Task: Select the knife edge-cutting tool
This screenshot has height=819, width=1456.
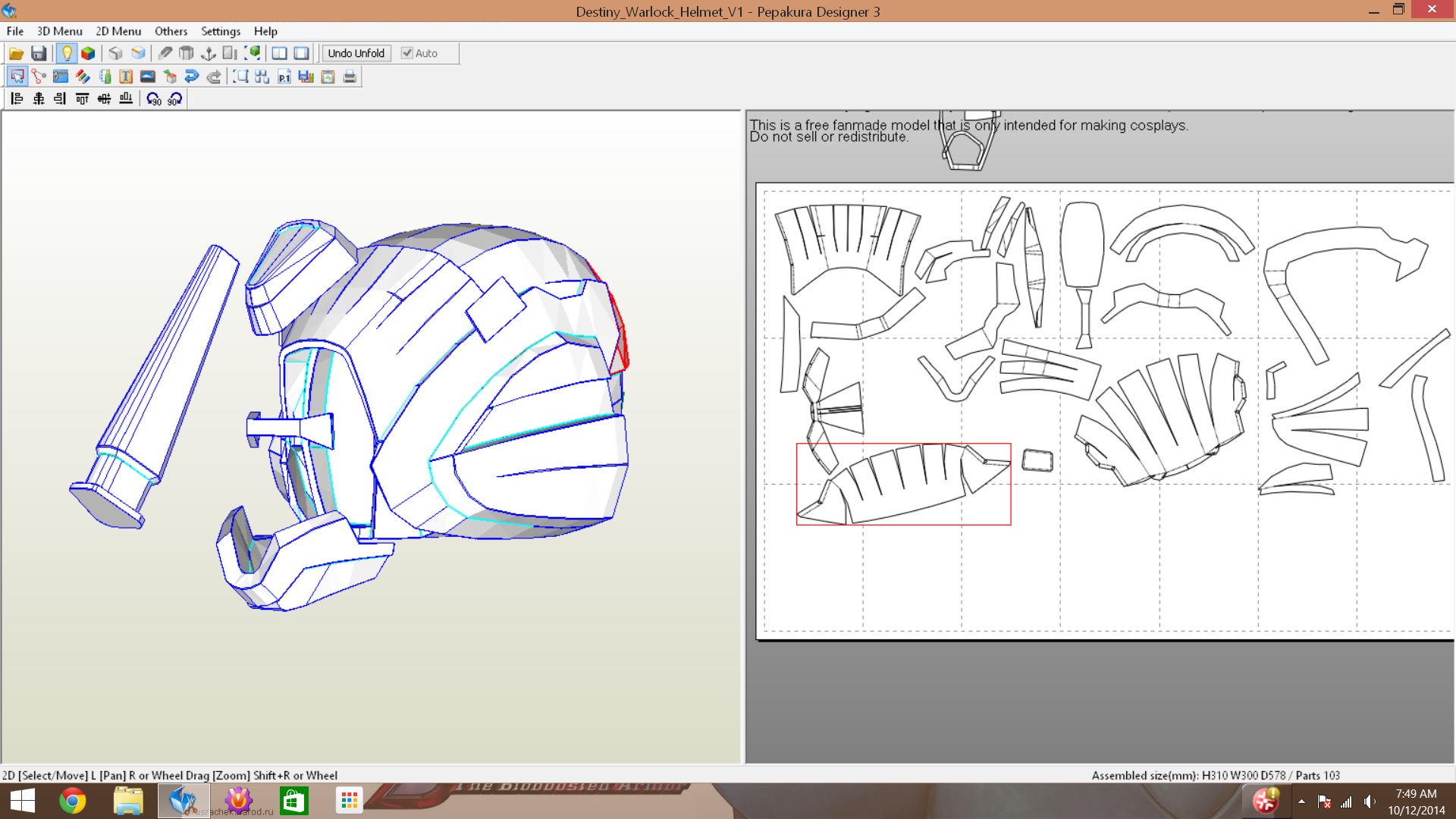Action: (x=165, y=53)
